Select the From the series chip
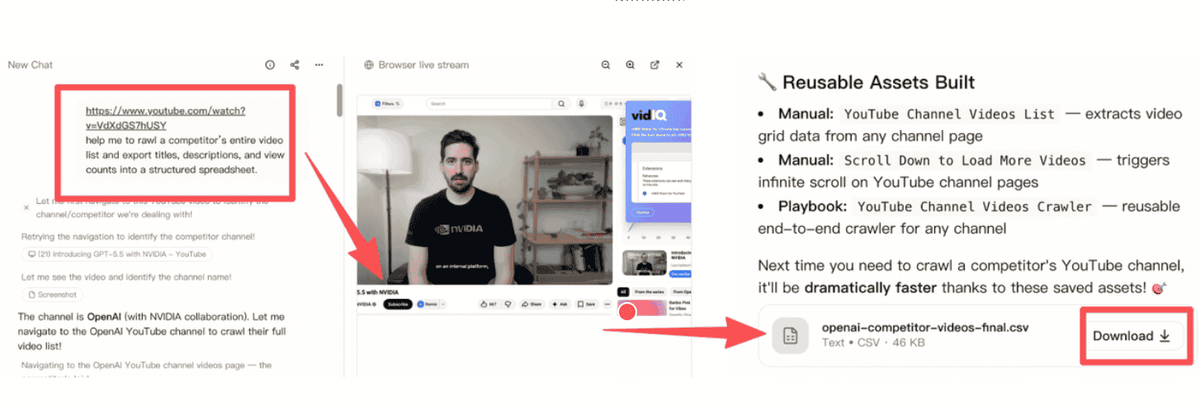Image resolution: width=1200 pixels, height=411 pixels. 650,291
